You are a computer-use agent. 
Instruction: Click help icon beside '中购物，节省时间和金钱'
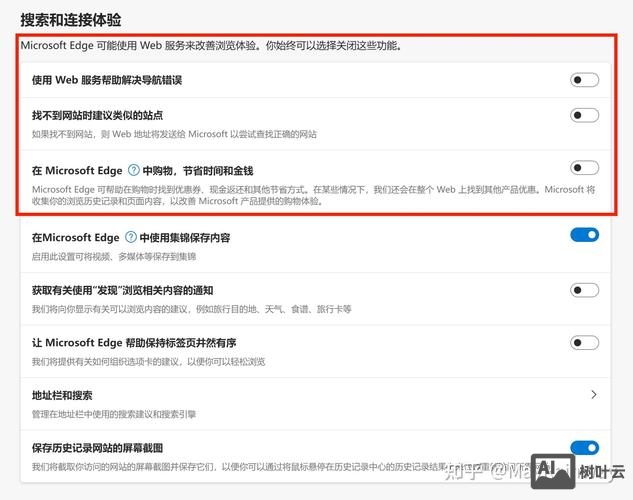tap(134, 170)
